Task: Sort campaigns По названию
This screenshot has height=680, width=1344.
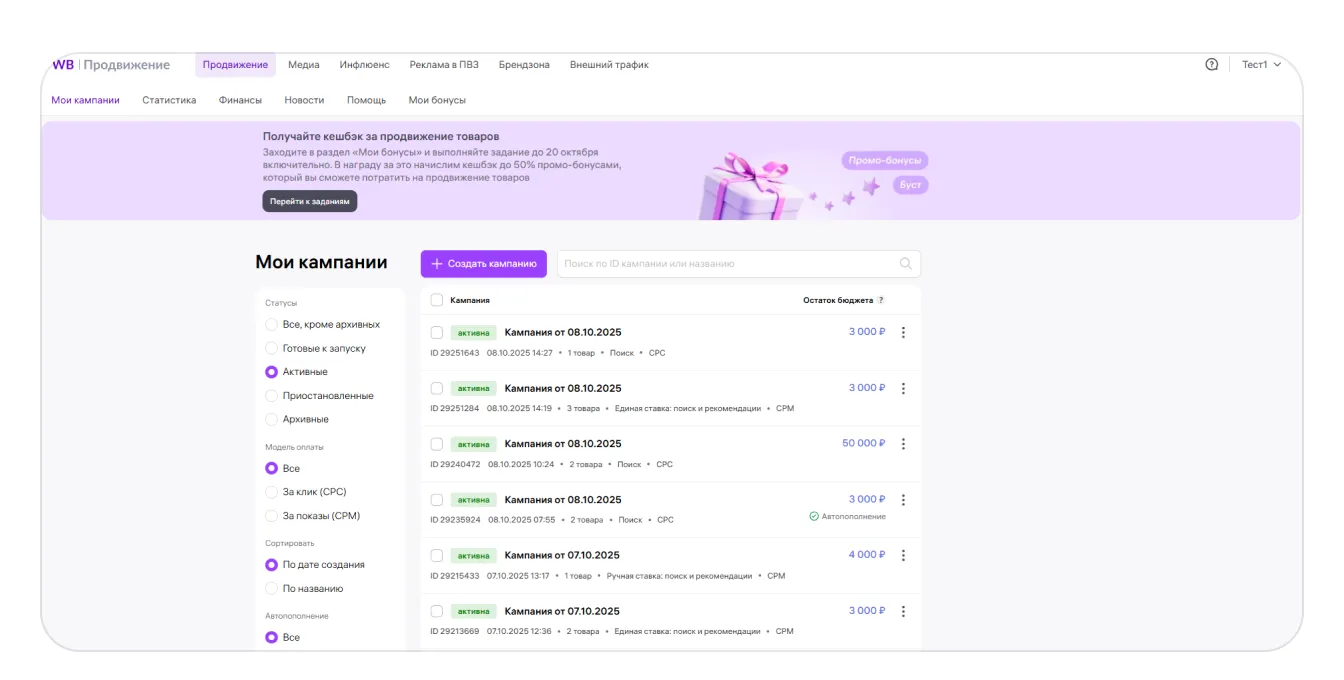Action: tap(272, 589)
